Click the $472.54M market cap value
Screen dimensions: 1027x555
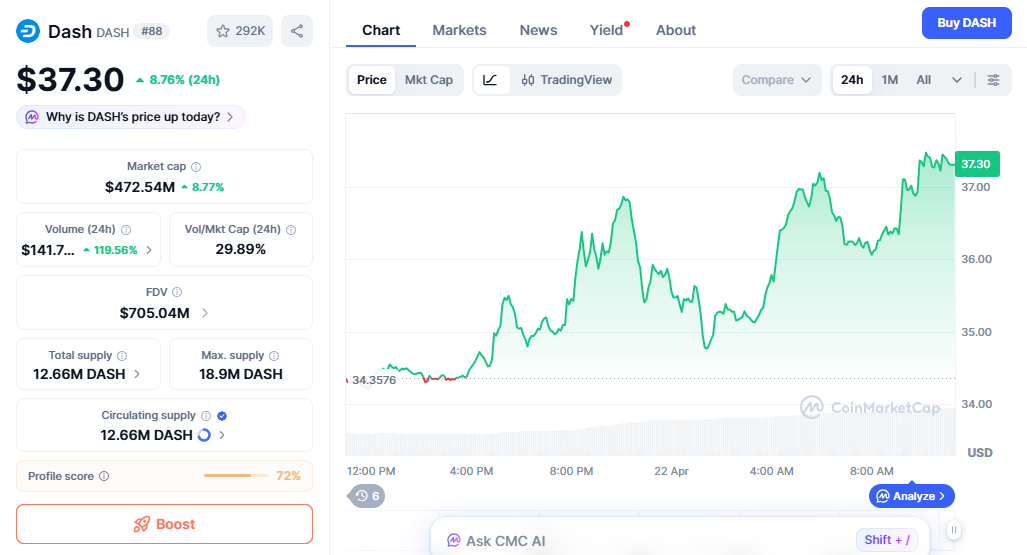coord(140,187)
